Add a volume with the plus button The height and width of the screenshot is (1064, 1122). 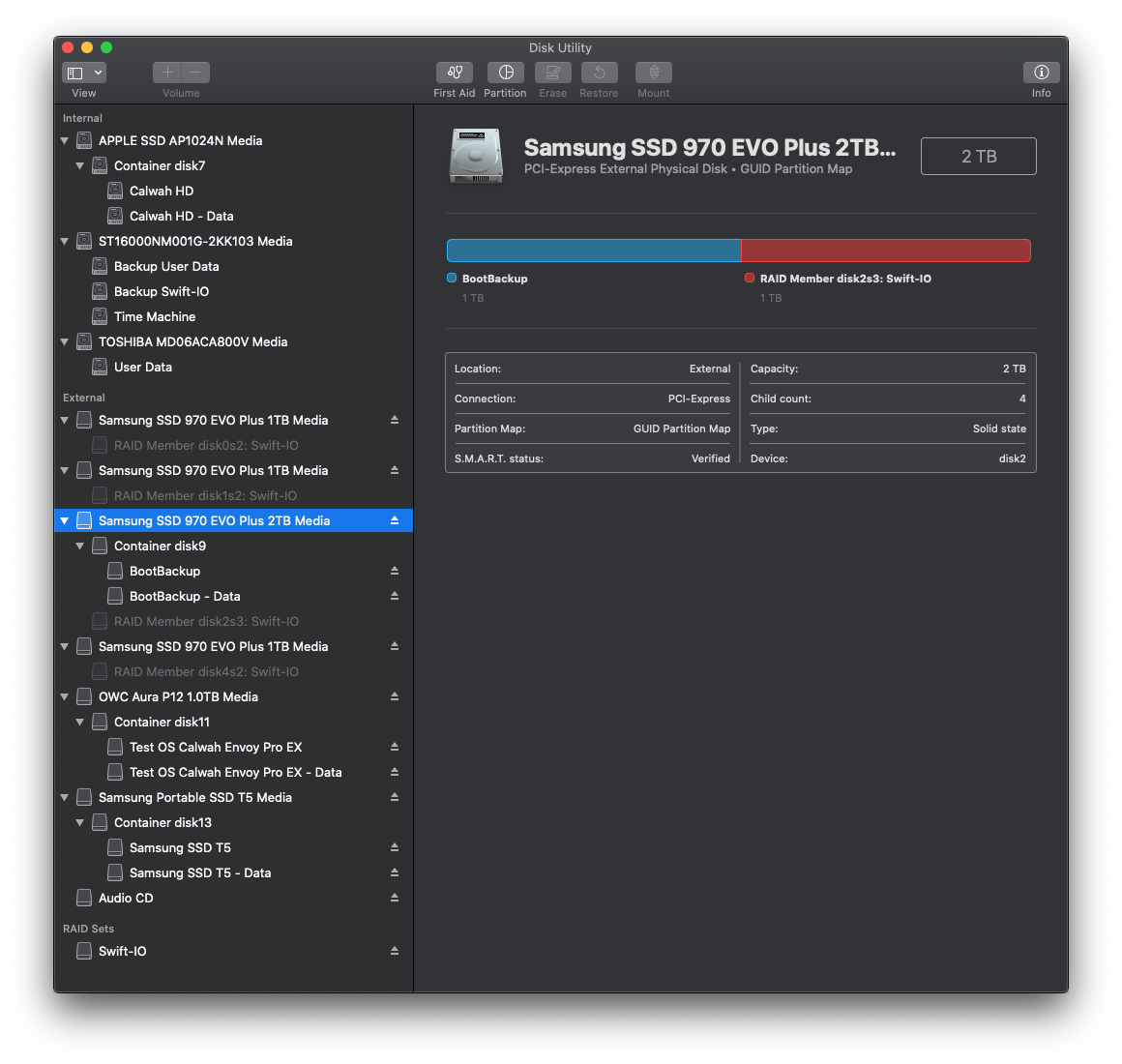(166, 73)
